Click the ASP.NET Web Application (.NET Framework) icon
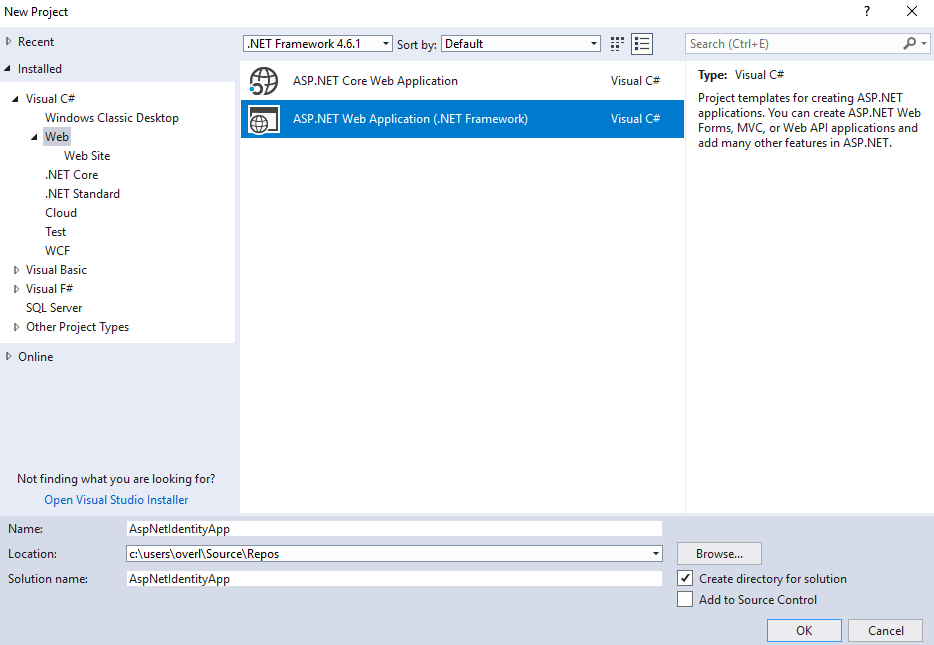Viewport: 934px width, 645px height. tap(264, 119)
